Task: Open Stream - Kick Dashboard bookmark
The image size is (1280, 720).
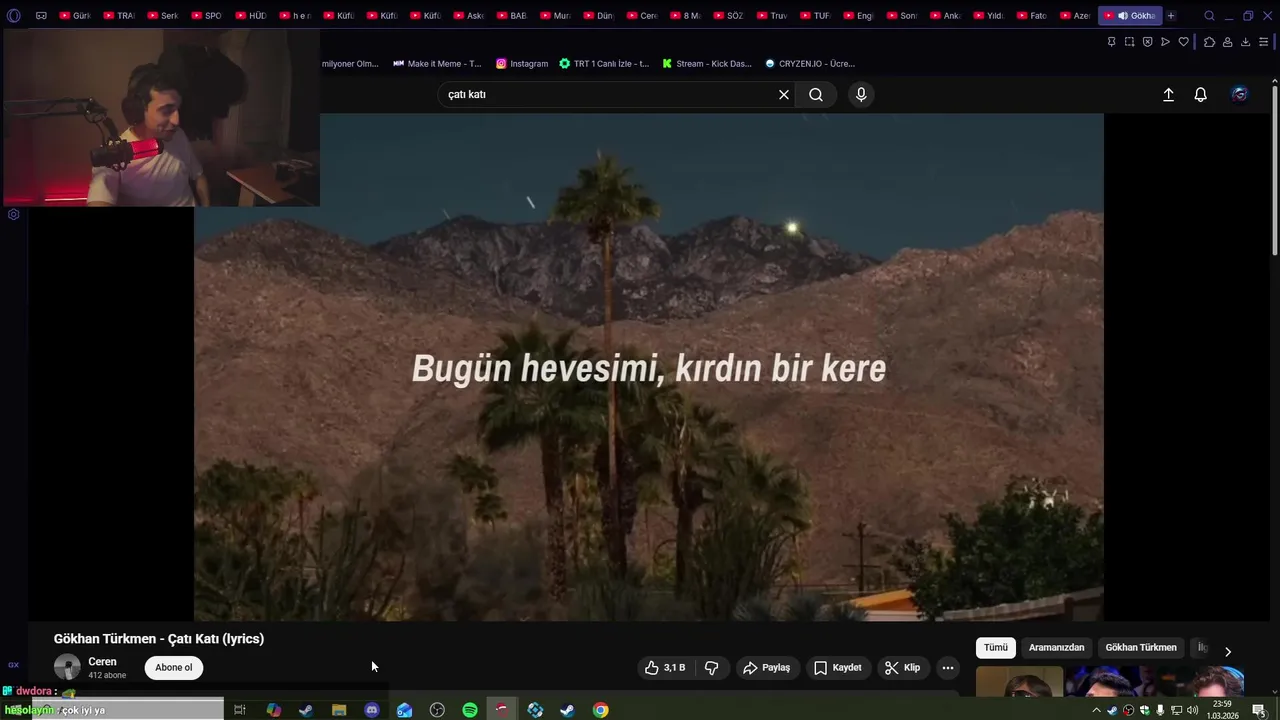Action: click(707, 64)
